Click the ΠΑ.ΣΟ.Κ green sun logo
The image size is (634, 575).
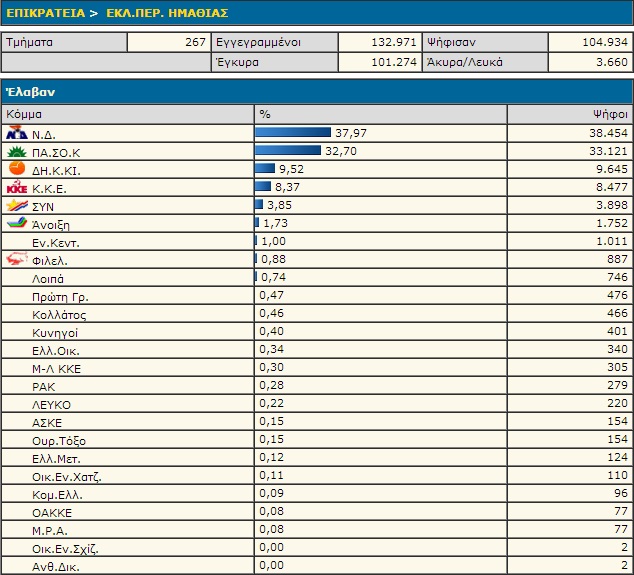(x=17, y=152)
